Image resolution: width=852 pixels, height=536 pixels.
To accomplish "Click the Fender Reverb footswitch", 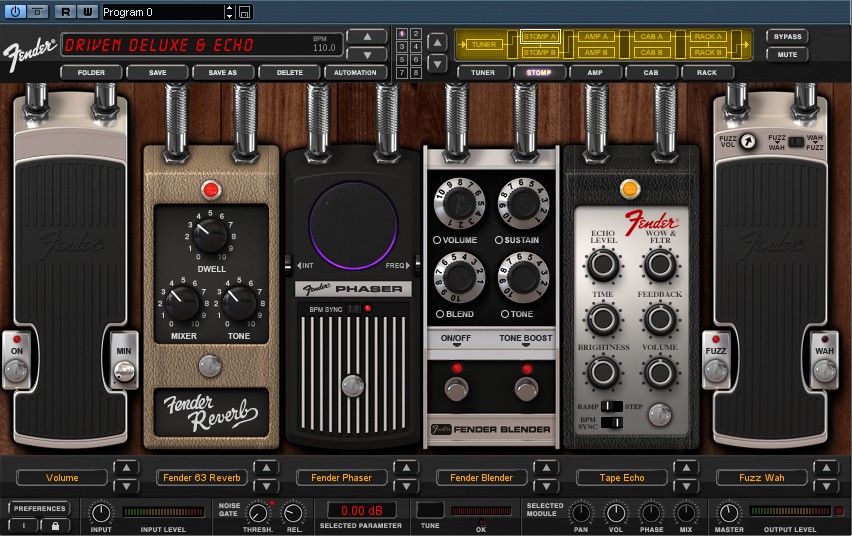I will (210, 365).
